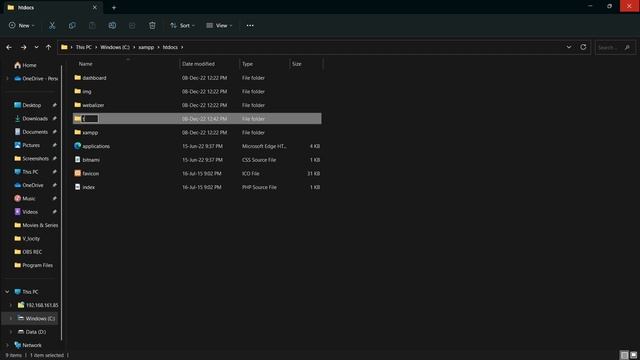This screenshot has width=640, height=360.
Task: Expand the Data (D:) drive node
Action: pos(11,332)
